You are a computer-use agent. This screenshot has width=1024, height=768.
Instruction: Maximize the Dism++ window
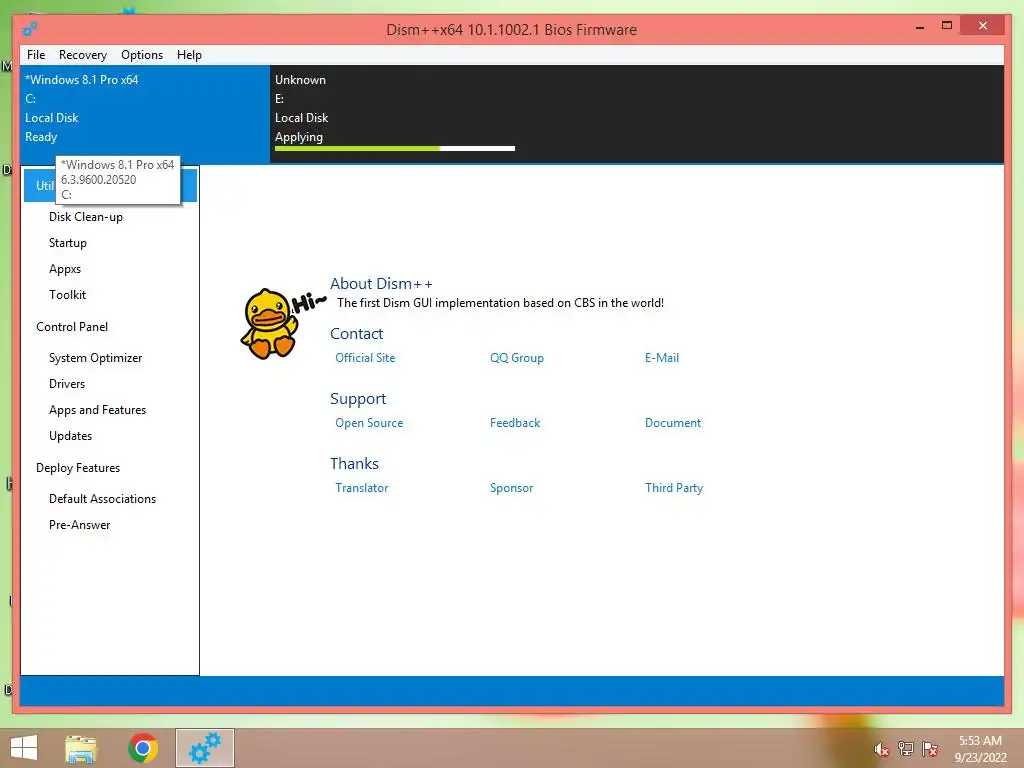[x=947, y=26]
